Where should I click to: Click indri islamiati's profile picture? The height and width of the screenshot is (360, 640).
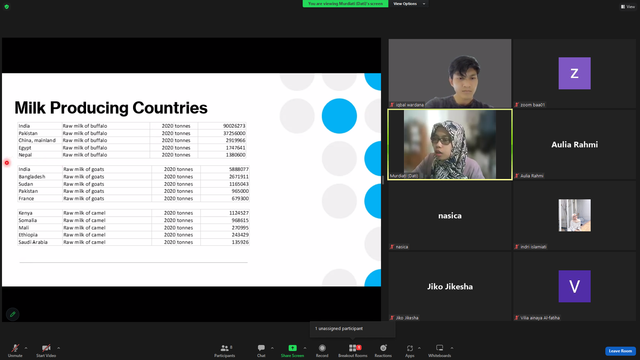(574, 215)
